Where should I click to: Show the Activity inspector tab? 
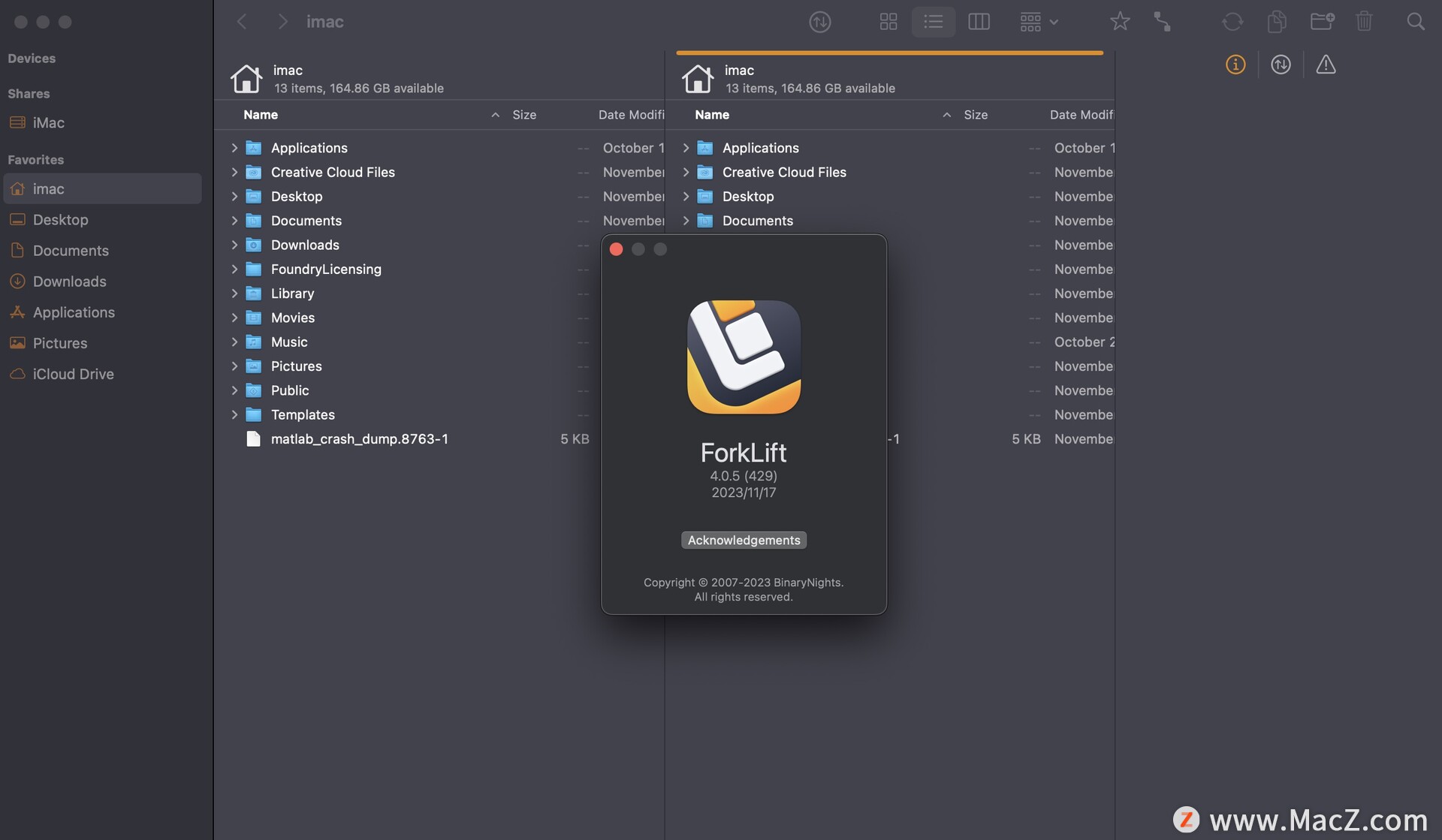pyautogui.click(x=1281, y=65)
